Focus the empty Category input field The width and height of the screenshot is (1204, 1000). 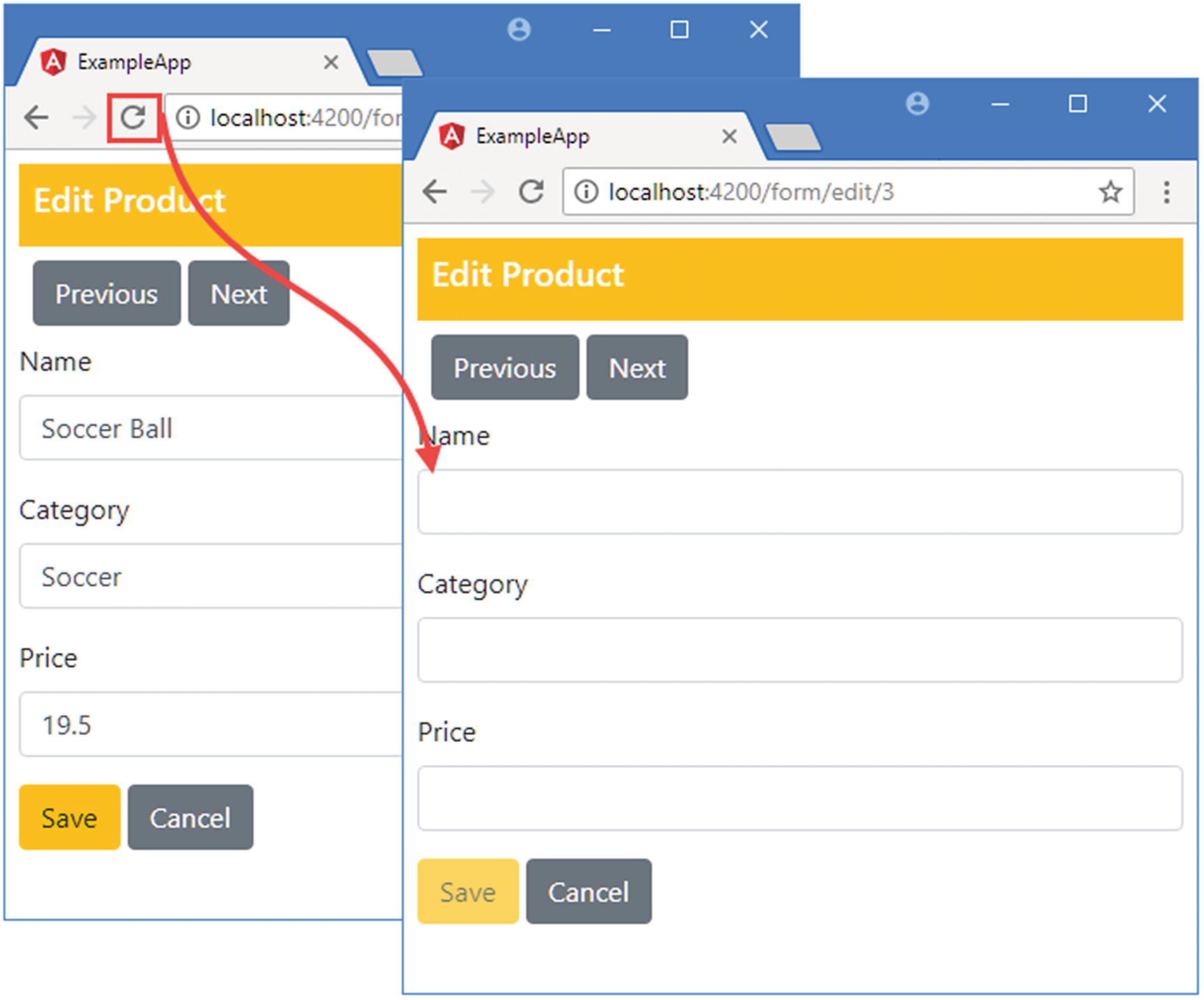(x=799, y=650)
